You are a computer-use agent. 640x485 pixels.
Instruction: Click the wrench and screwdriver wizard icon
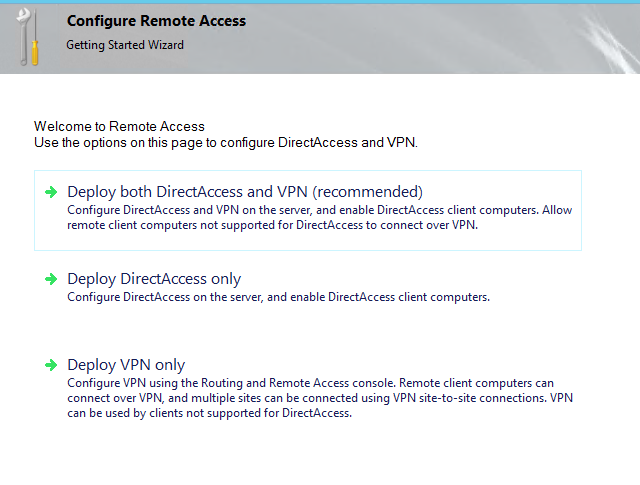coord(28,37)
